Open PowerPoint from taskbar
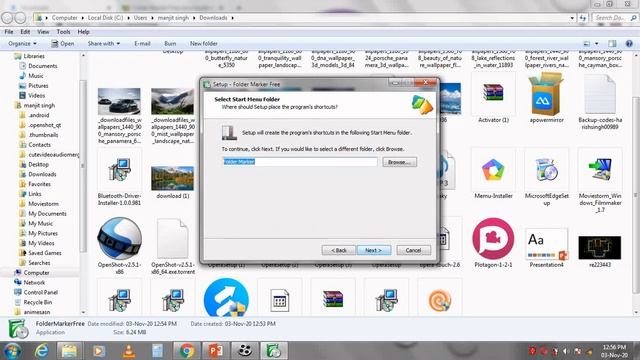 point(216,351)
